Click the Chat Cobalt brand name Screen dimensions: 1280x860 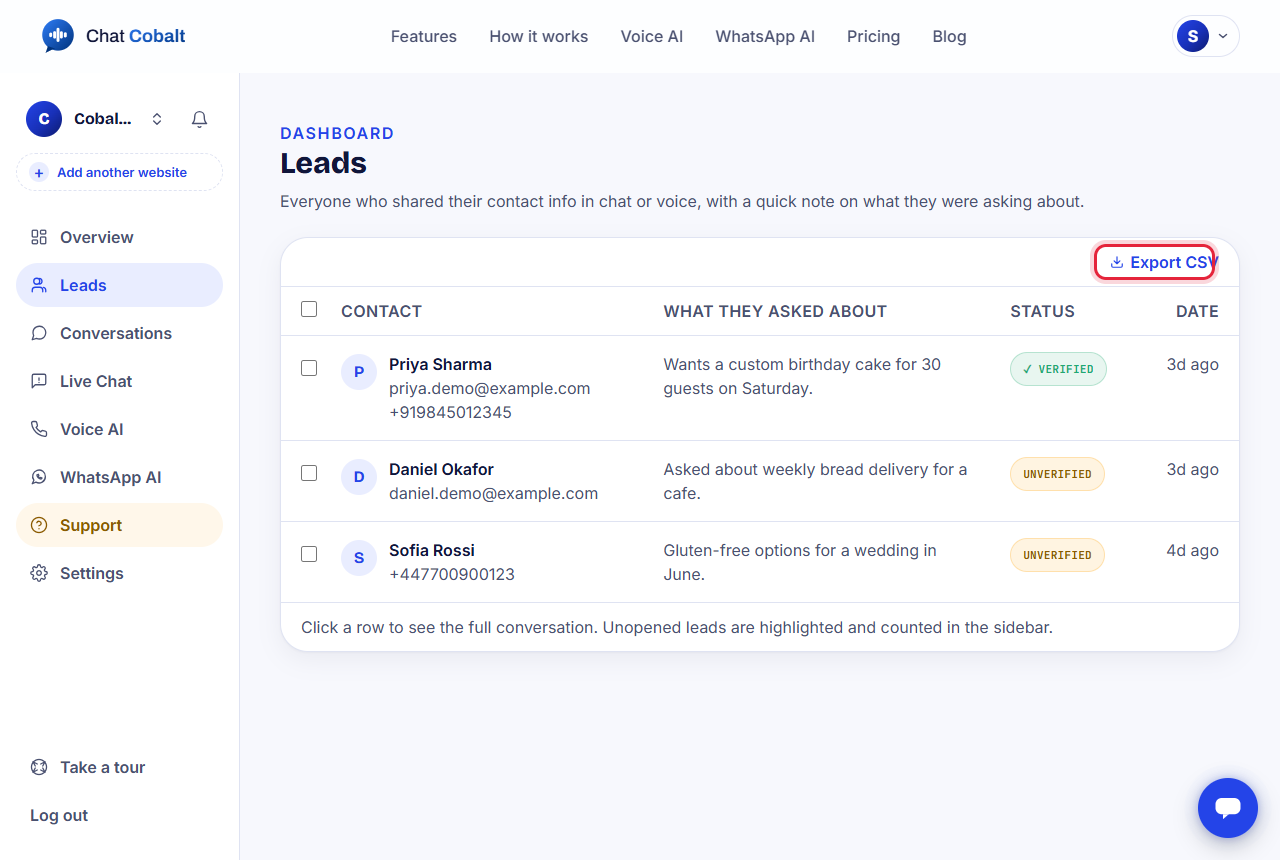coord(136,36)
